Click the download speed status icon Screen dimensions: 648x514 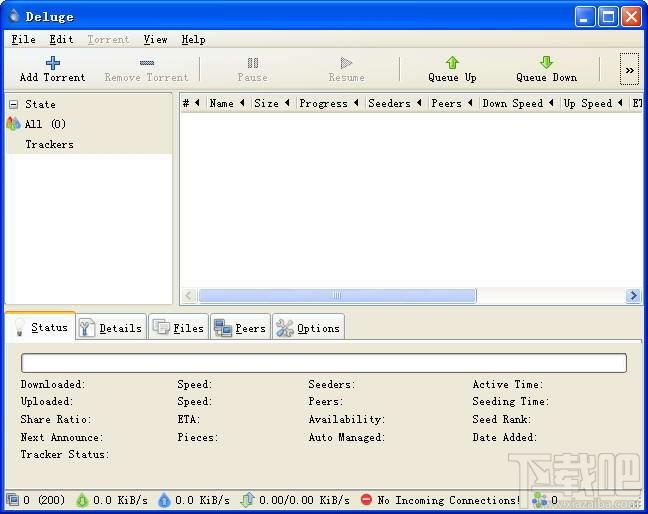[82, 500]
